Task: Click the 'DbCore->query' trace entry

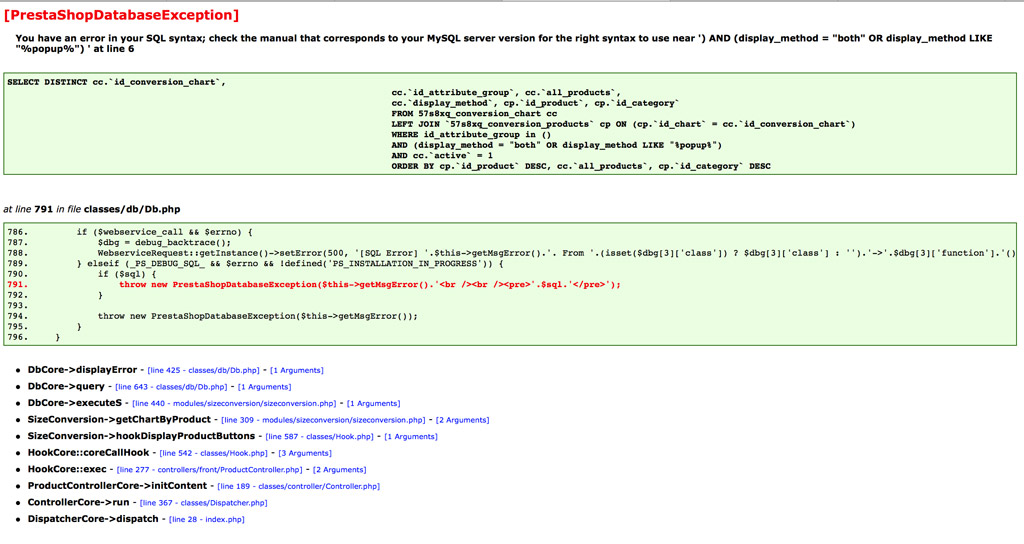Action: [66, 387]
